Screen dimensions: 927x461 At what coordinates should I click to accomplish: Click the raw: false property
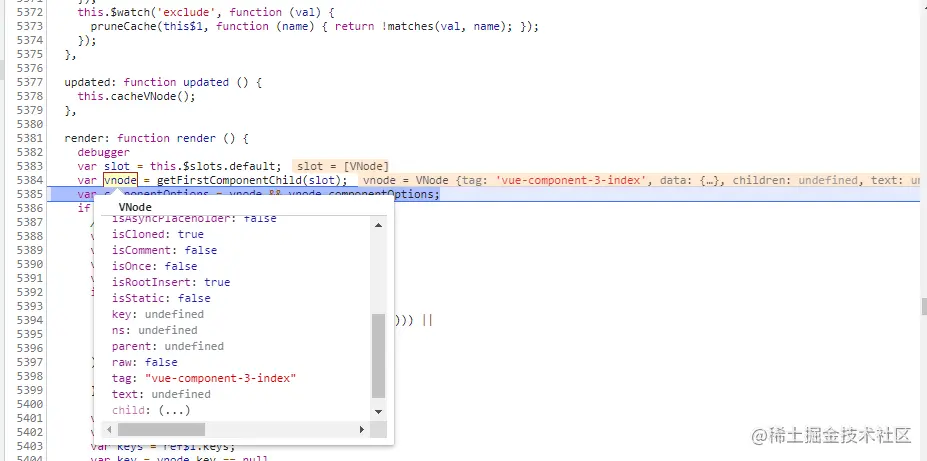pos(144,362)
